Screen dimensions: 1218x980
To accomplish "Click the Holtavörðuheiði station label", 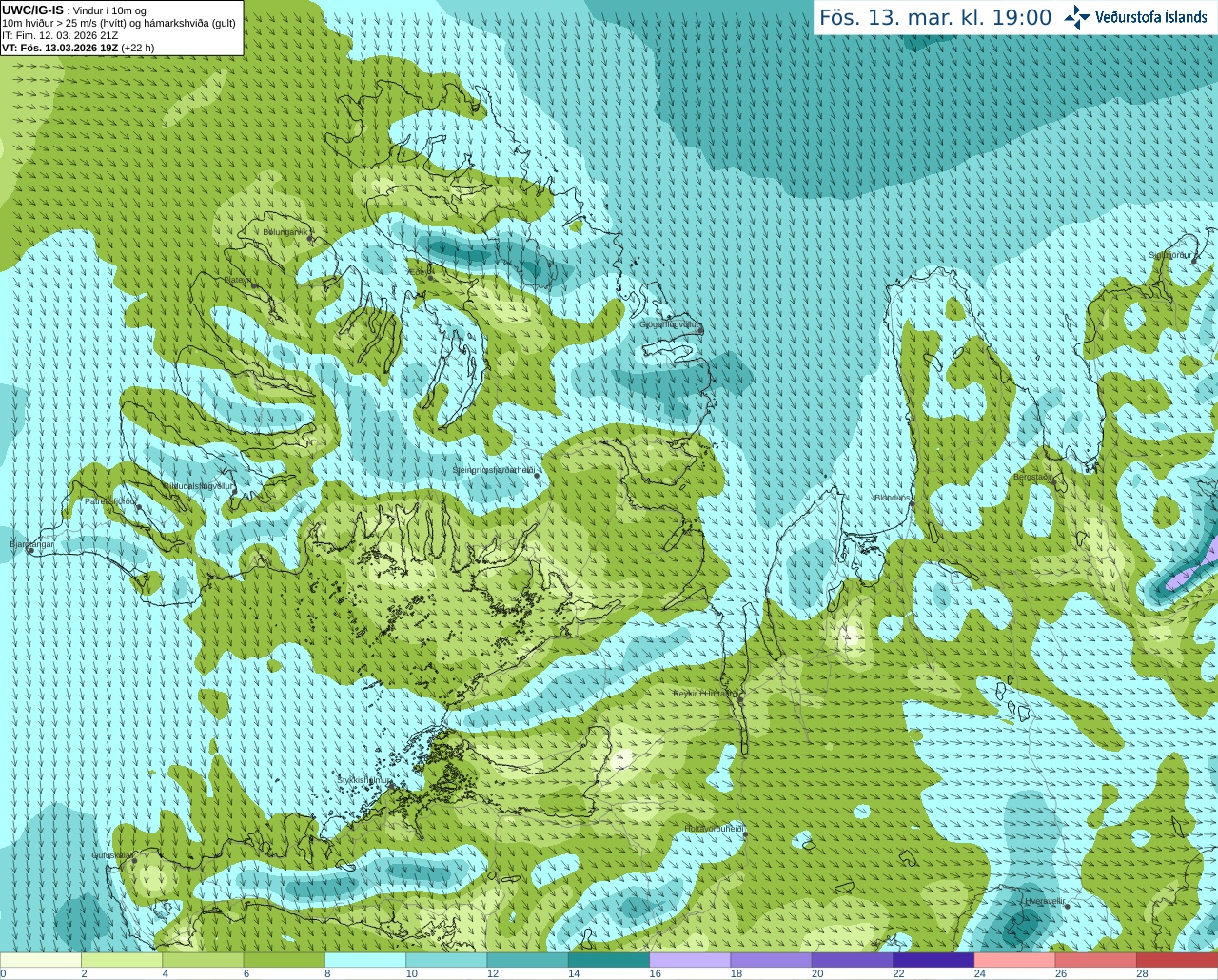I will pyautogui.click(x=714, y=829).
